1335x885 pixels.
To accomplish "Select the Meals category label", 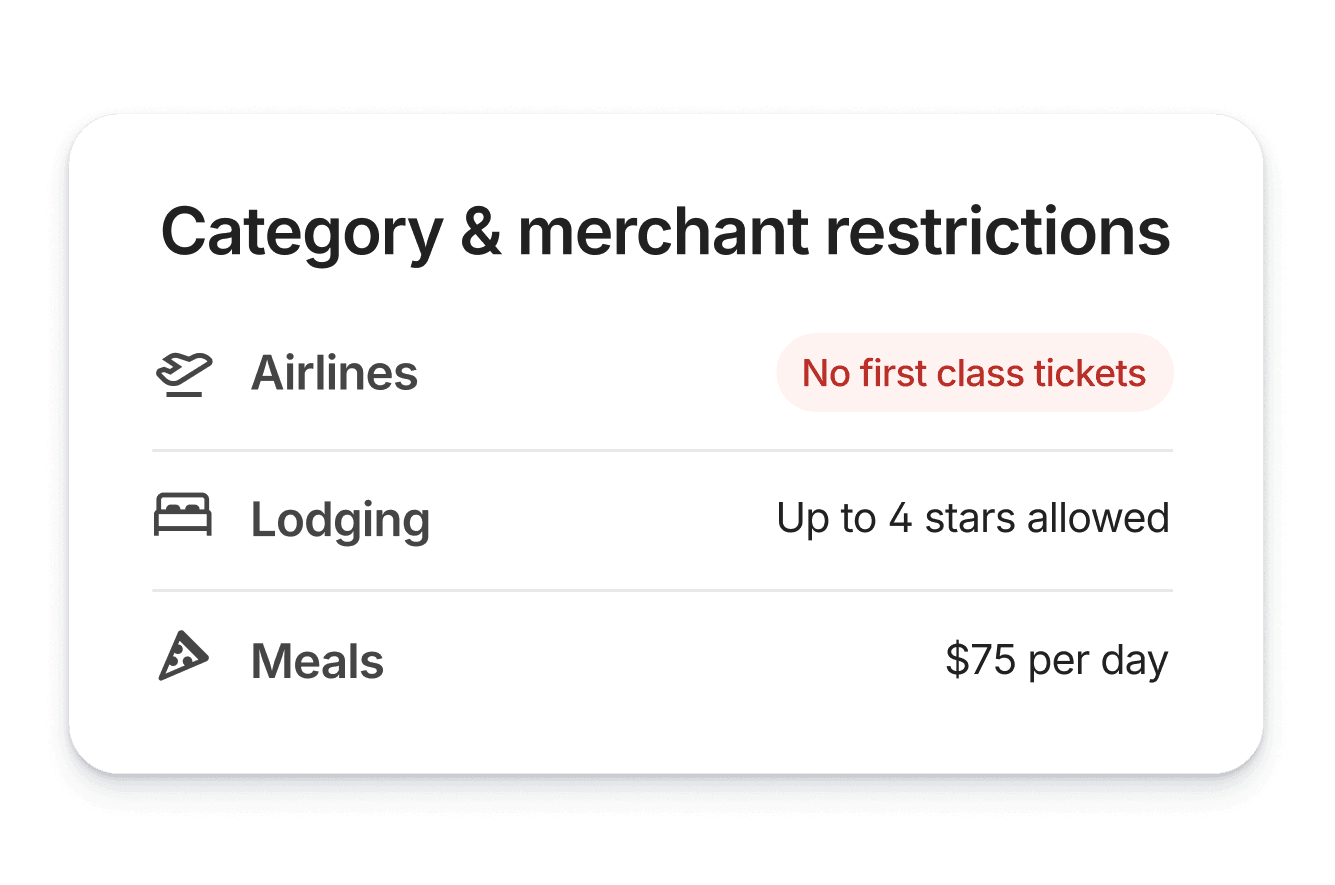I will point(317,662).
